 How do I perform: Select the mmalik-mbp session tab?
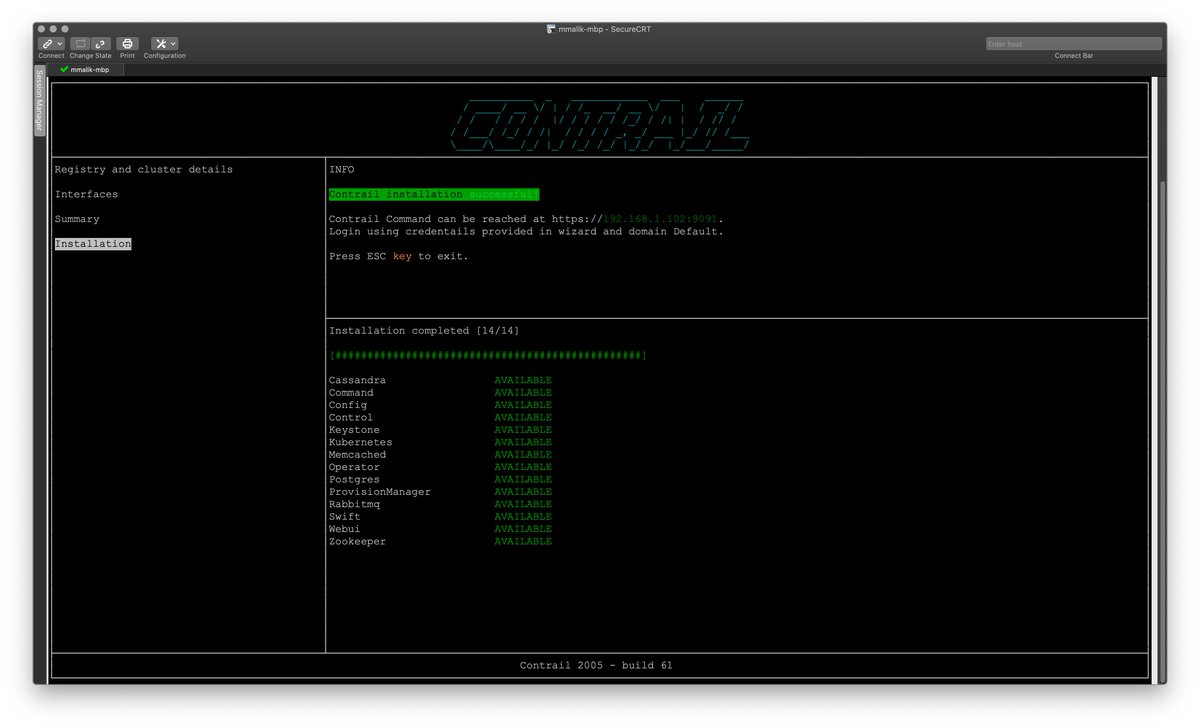click(85, 70)
